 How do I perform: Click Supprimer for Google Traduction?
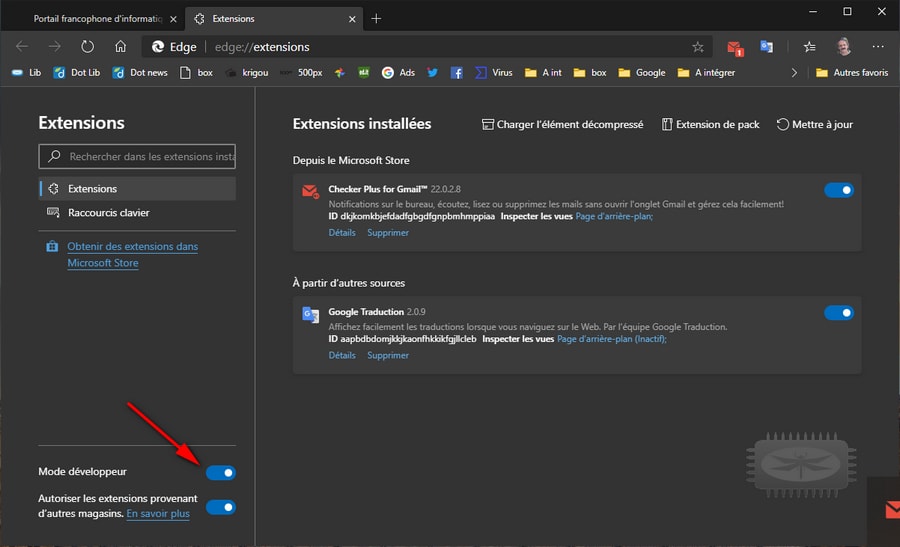tap(388, 355)
